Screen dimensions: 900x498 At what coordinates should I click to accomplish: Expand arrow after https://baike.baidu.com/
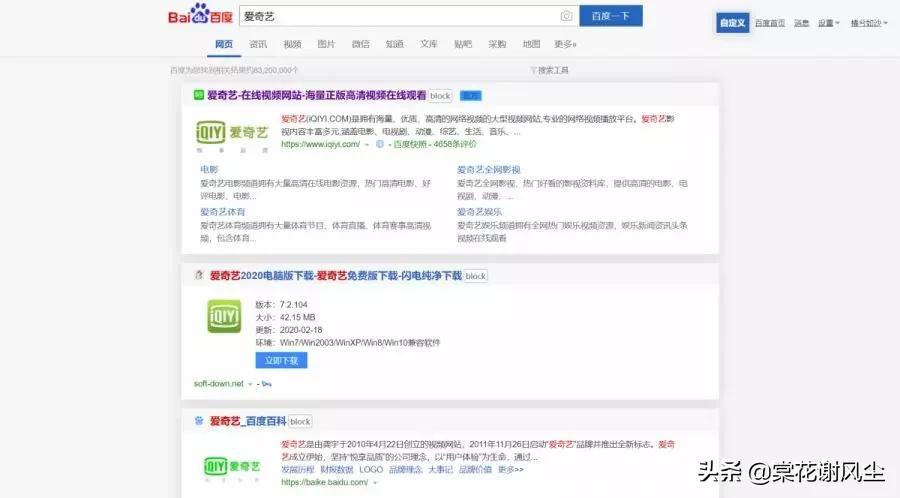[375, 483]
